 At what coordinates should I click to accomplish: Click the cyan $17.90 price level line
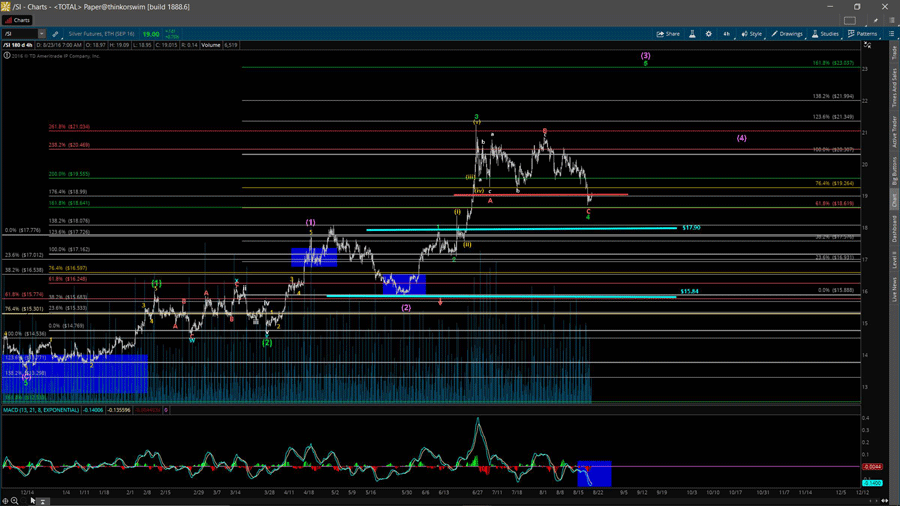tap(520, 229)
